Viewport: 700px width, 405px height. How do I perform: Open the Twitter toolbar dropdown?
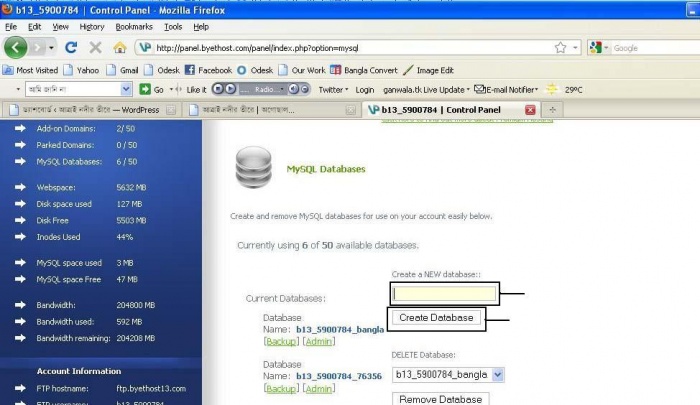coord(333,89)
